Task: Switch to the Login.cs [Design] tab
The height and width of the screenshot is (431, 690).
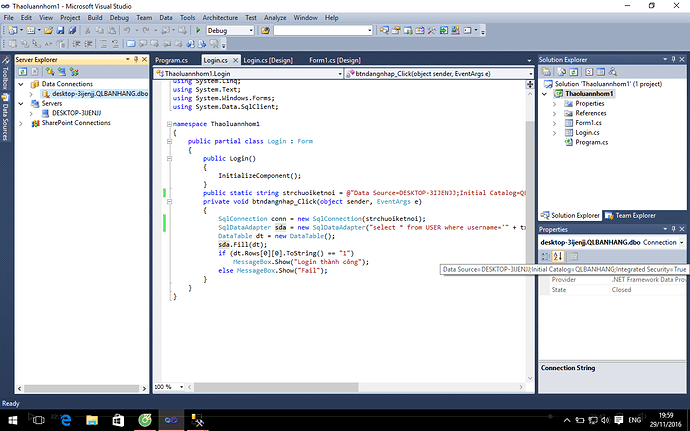Action: pos(267,60)
